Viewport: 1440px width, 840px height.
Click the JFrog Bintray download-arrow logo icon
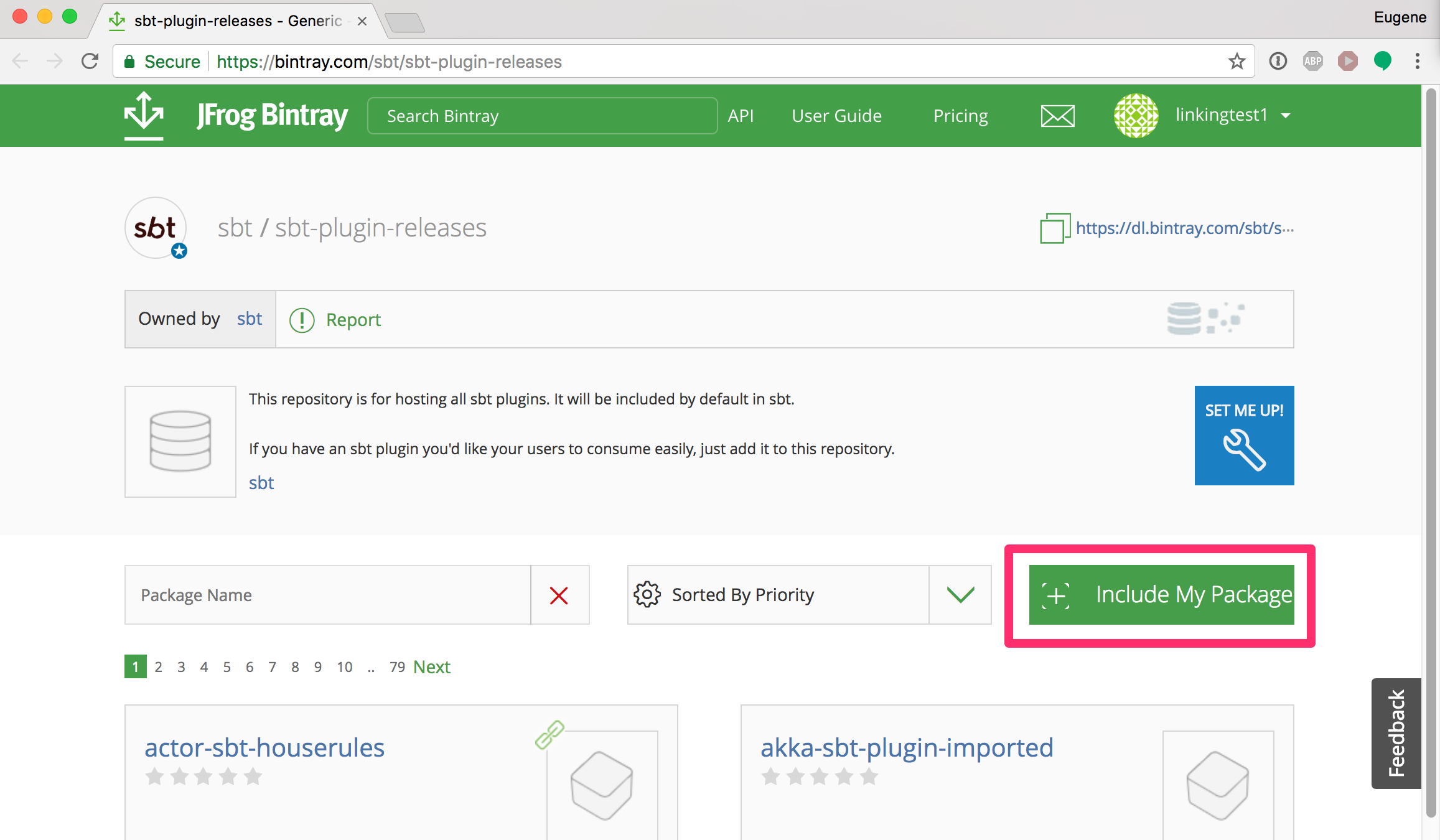click(x=144, y=115)
